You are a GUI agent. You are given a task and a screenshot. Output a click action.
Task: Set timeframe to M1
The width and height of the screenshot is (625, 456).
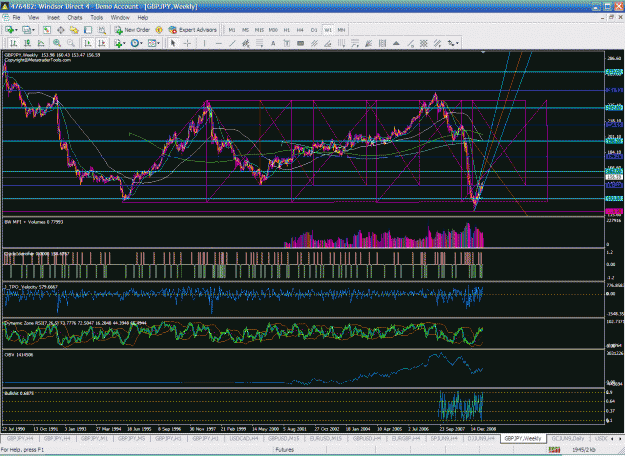232,30
